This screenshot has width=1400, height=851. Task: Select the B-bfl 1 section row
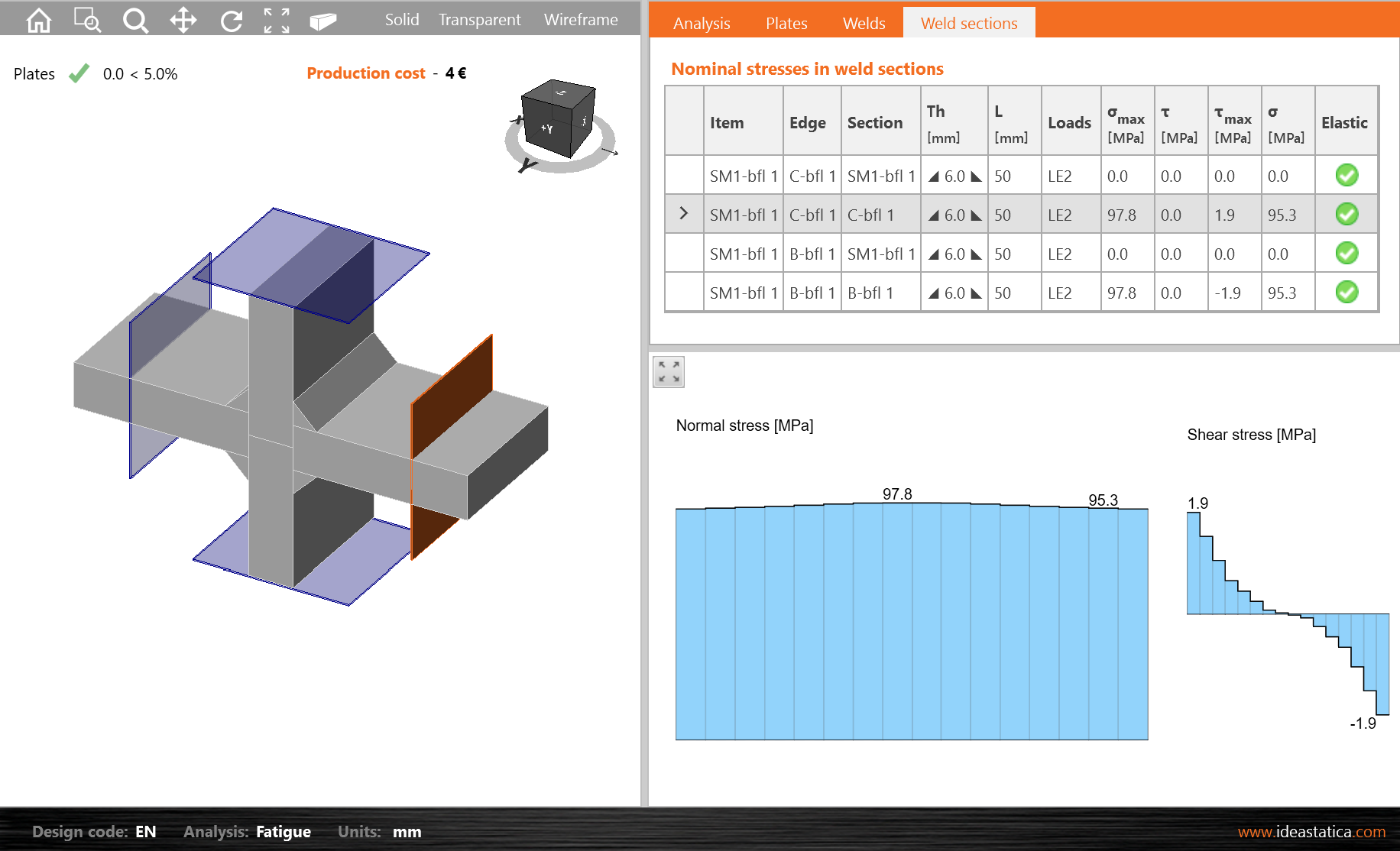(870, 293)
